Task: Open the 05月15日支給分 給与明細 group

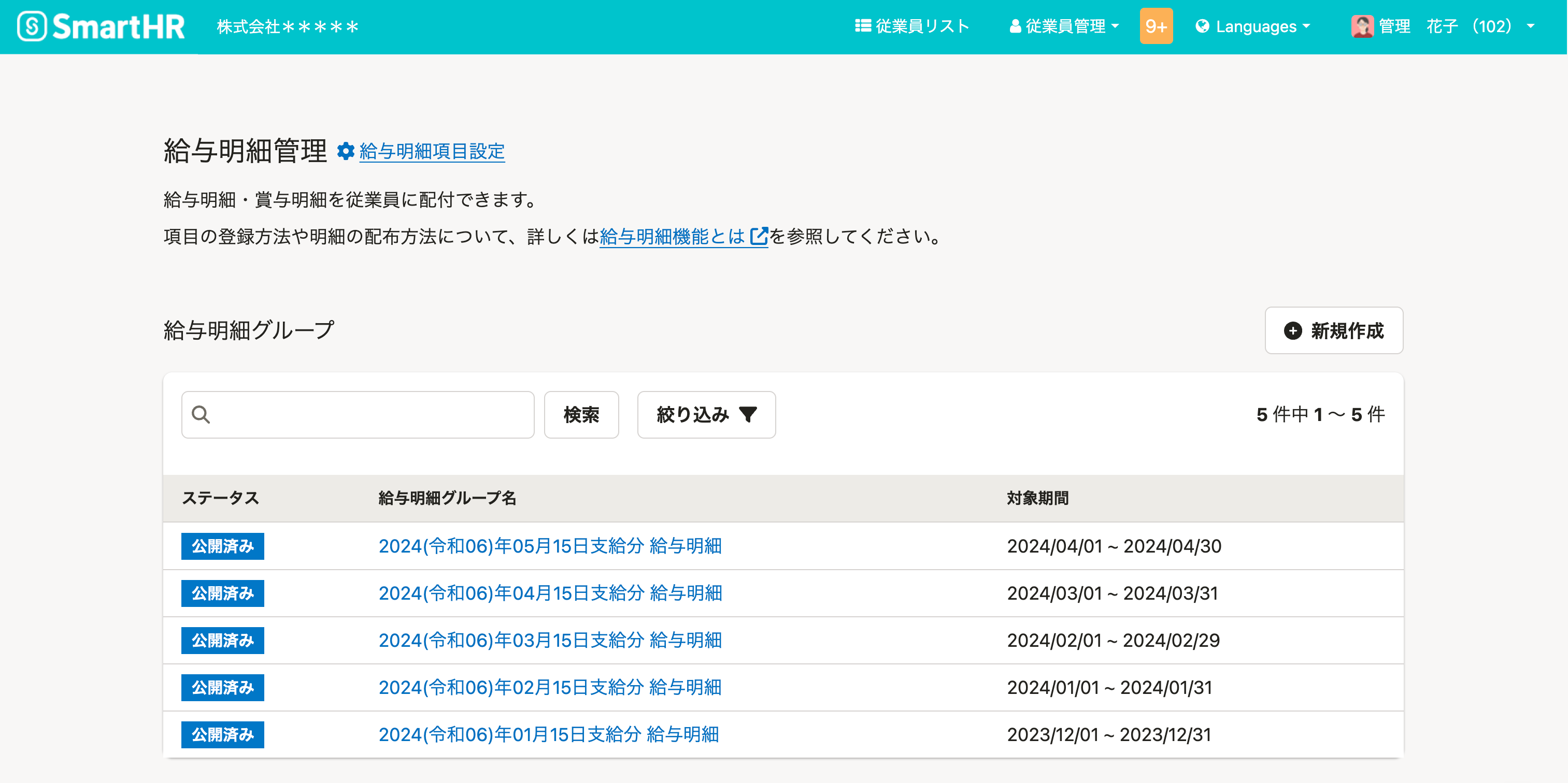Action: (x=550, y=546)
